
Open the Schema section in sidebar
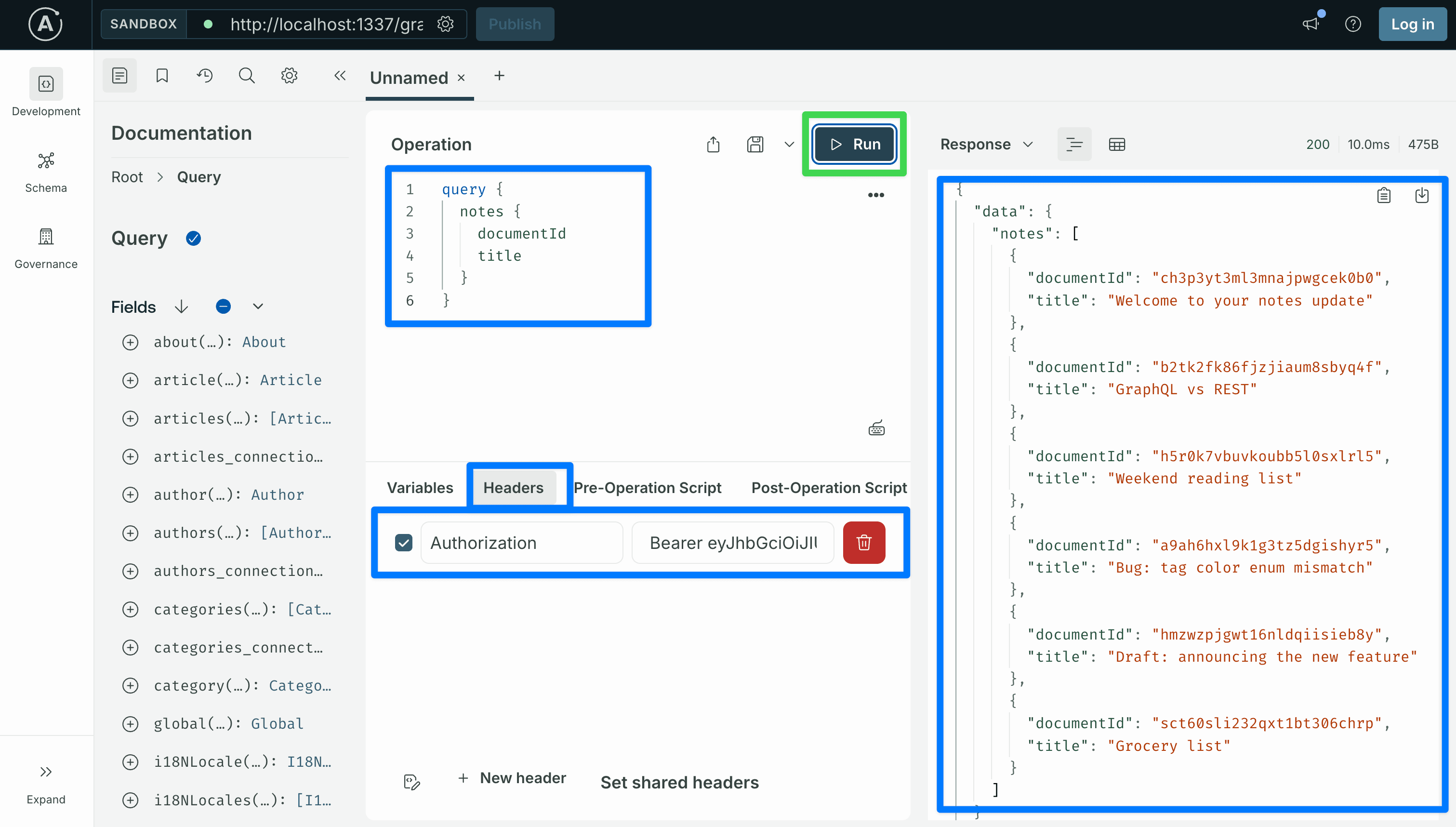click(x=46, y=173)
